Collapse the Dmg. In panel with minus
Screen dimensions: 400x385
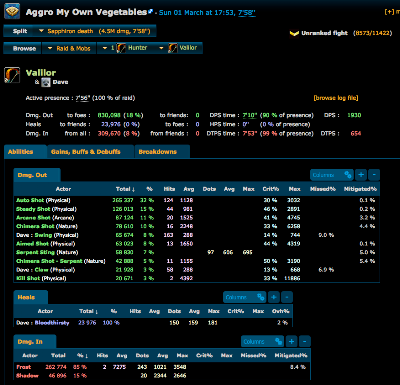point(305,341)
